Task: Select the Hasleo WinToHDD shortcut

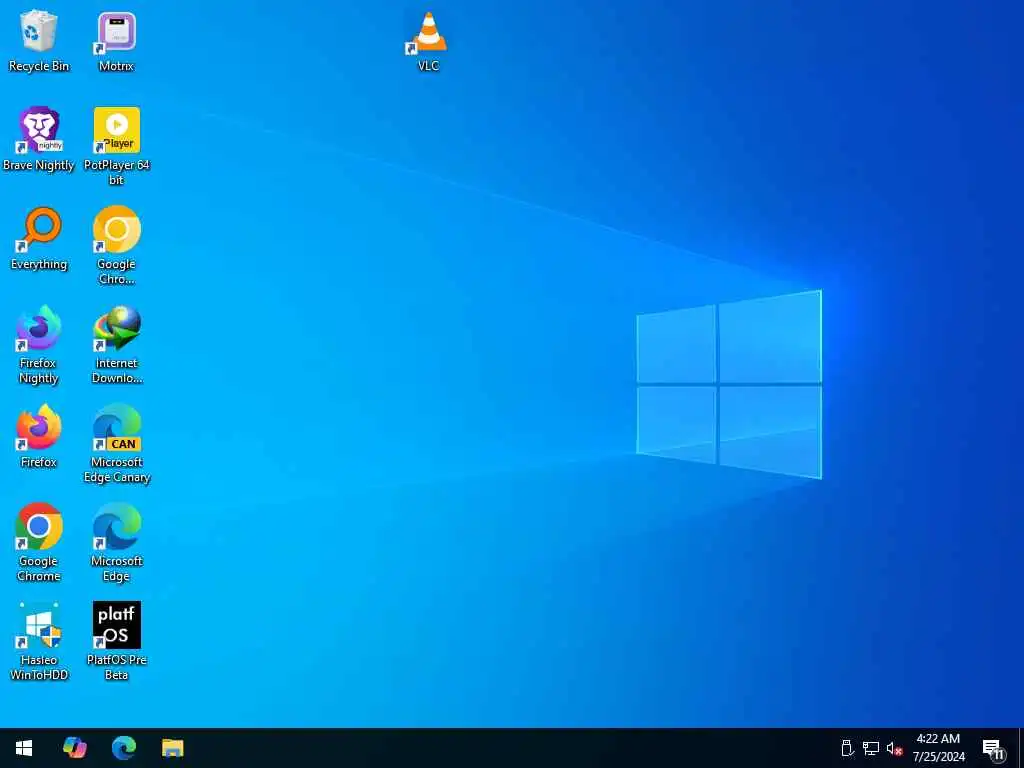Action: [x=39, y=641]
